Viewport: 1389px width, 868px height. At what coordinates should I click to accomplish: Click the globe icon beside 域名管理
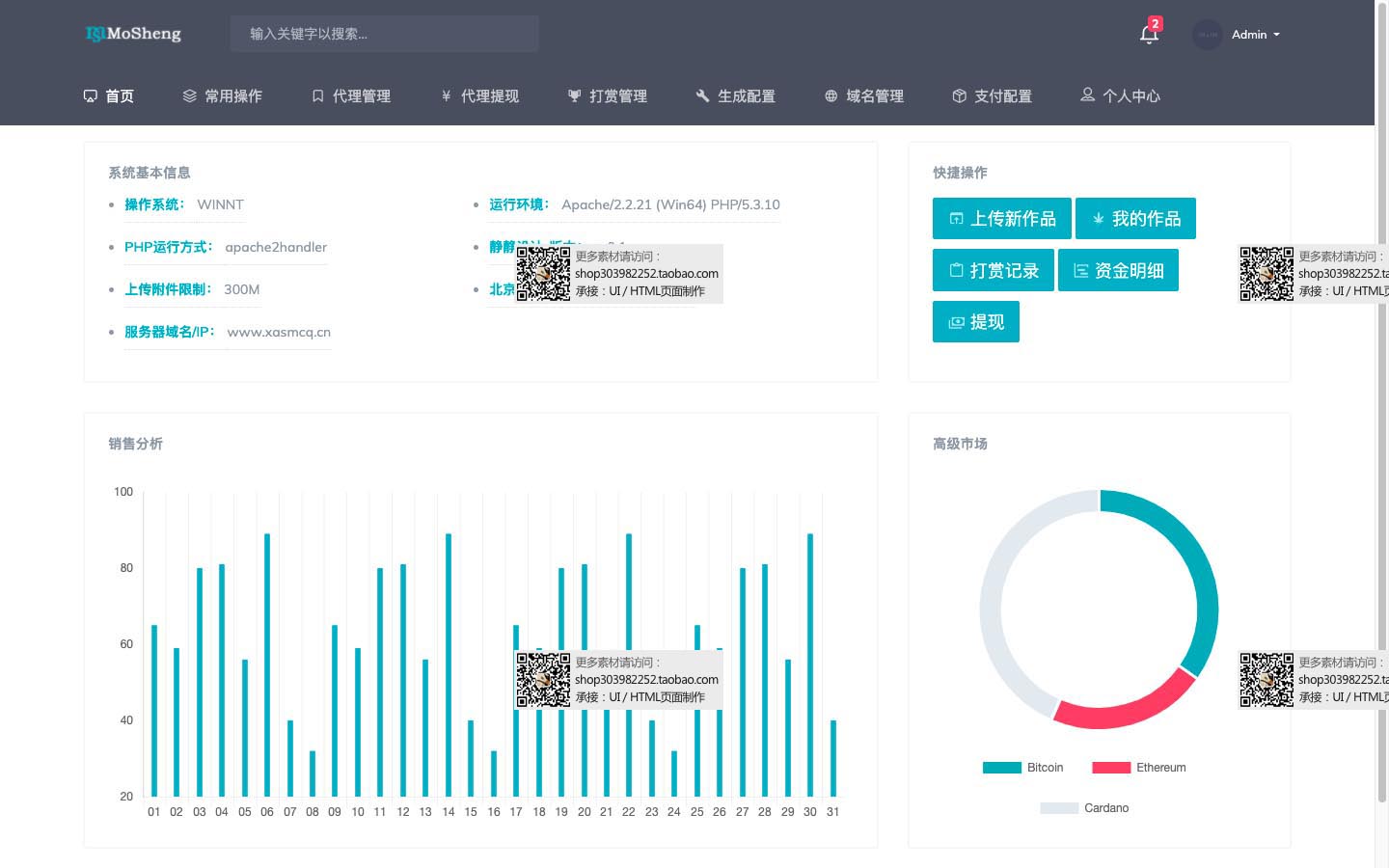(831, 95)
